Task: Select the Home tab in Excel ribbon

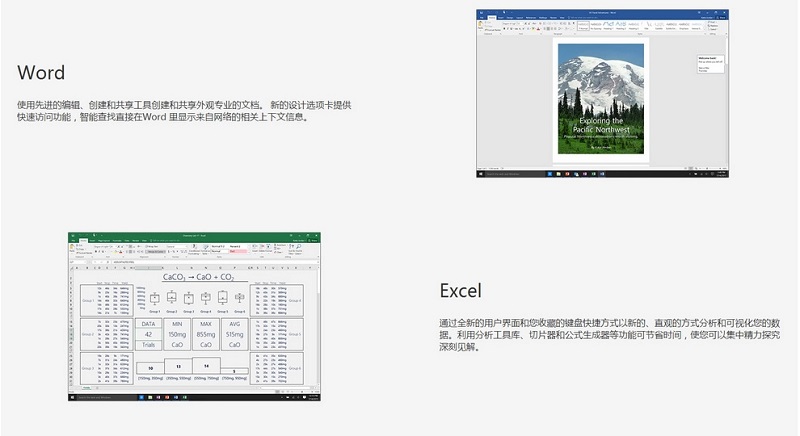Action: 84,241
